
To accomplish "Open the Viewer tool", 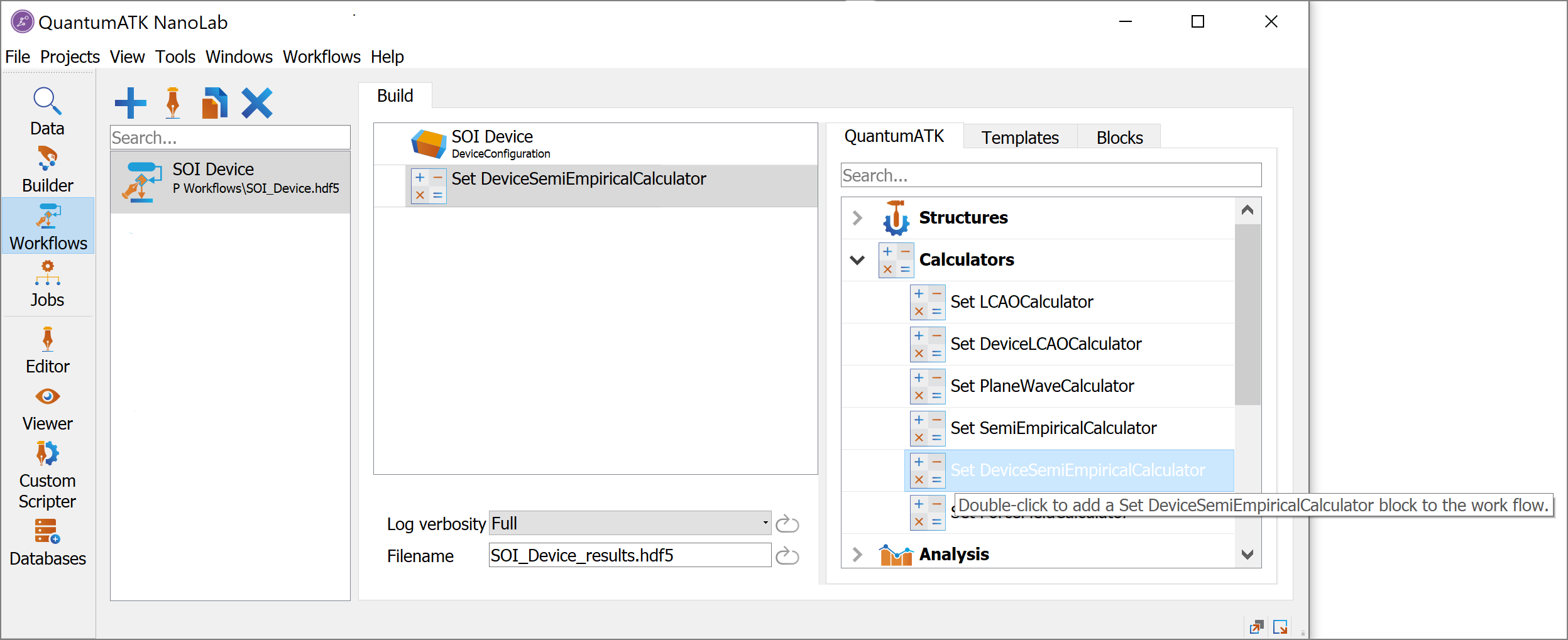I will (x=47, y=408).
